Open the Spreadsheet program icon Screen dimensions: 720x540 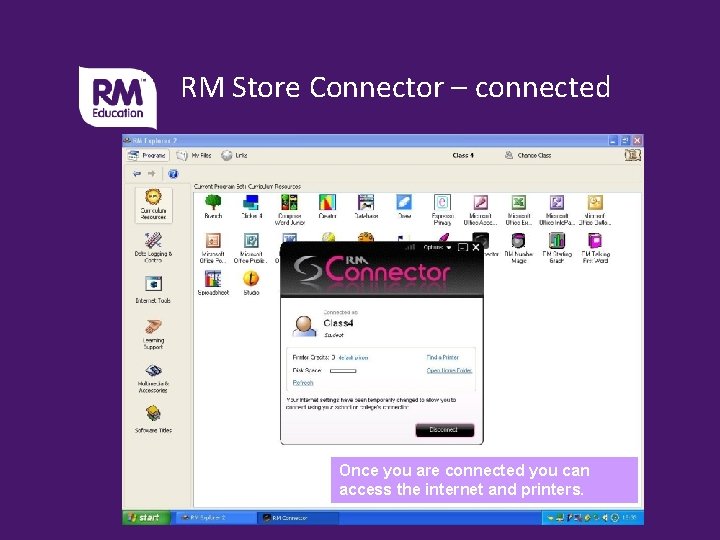point(213,283)
